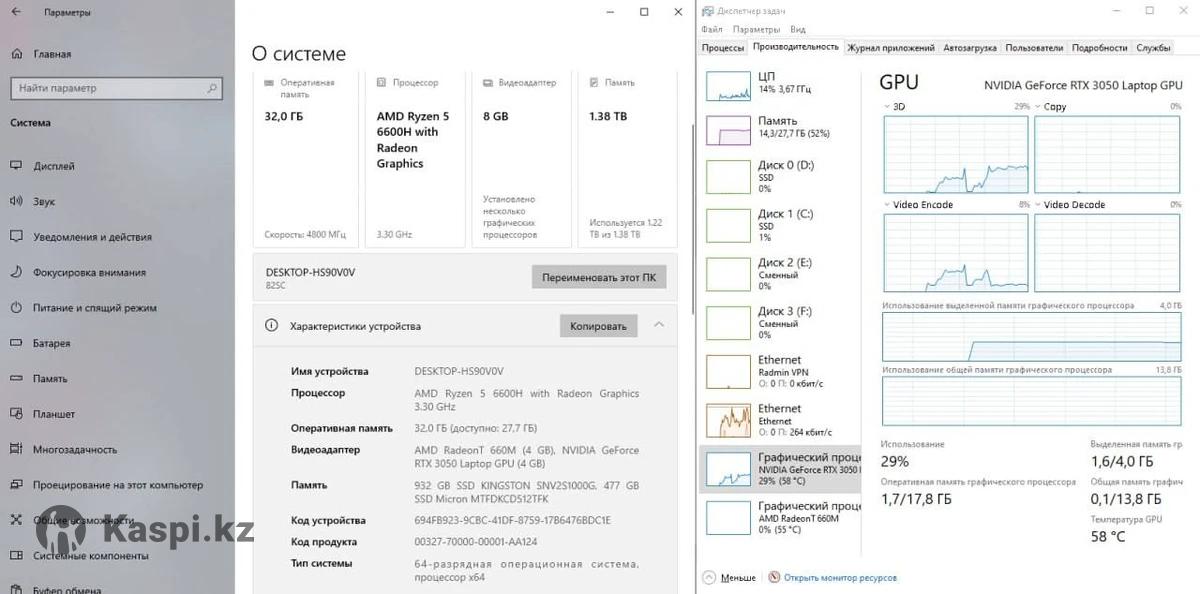Open the 3D graph engine dropdown

pyautogui.click(x=887, y=107)
